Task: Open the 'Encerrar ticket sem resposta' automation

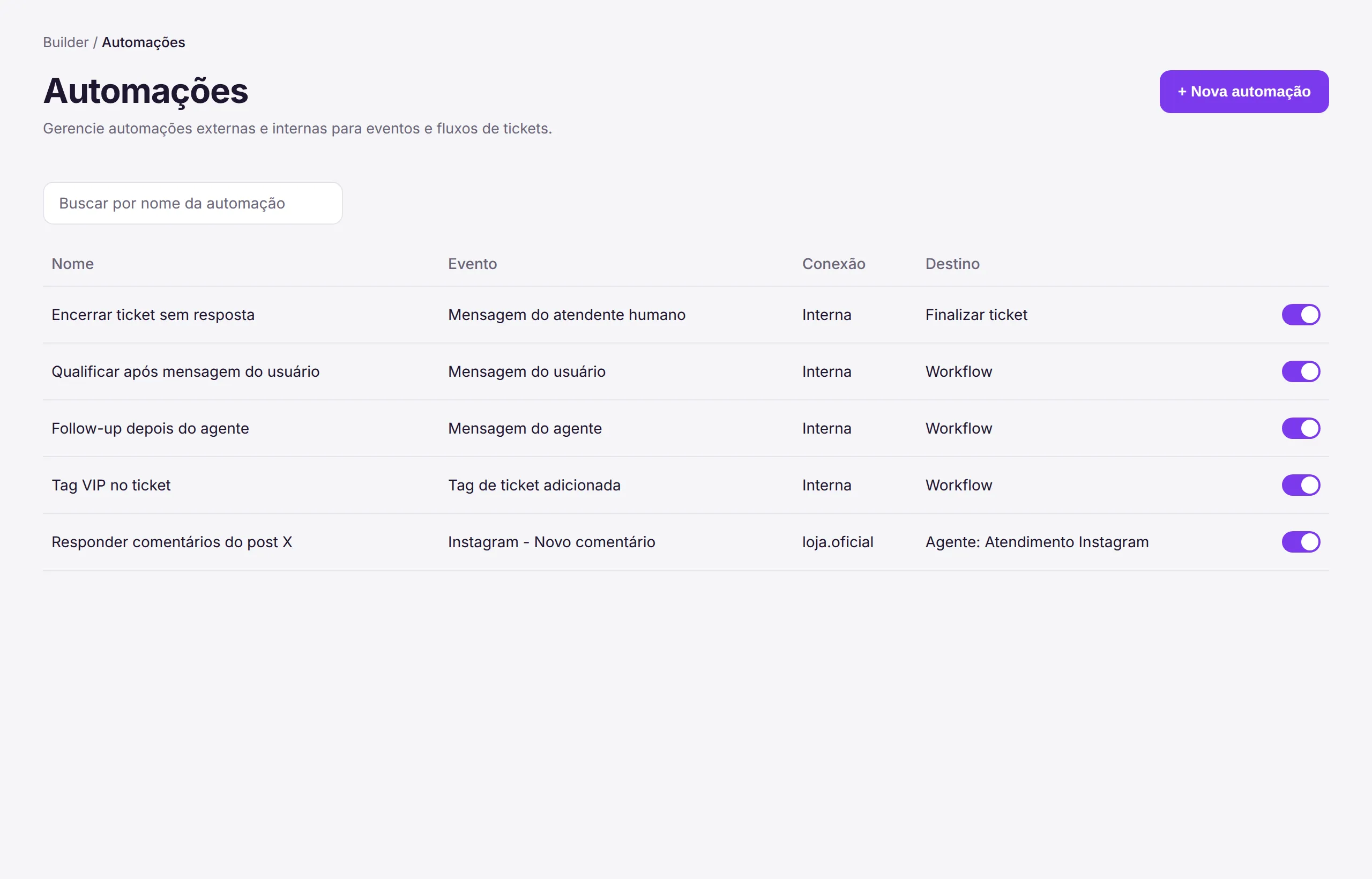Action: pos(153,315)
